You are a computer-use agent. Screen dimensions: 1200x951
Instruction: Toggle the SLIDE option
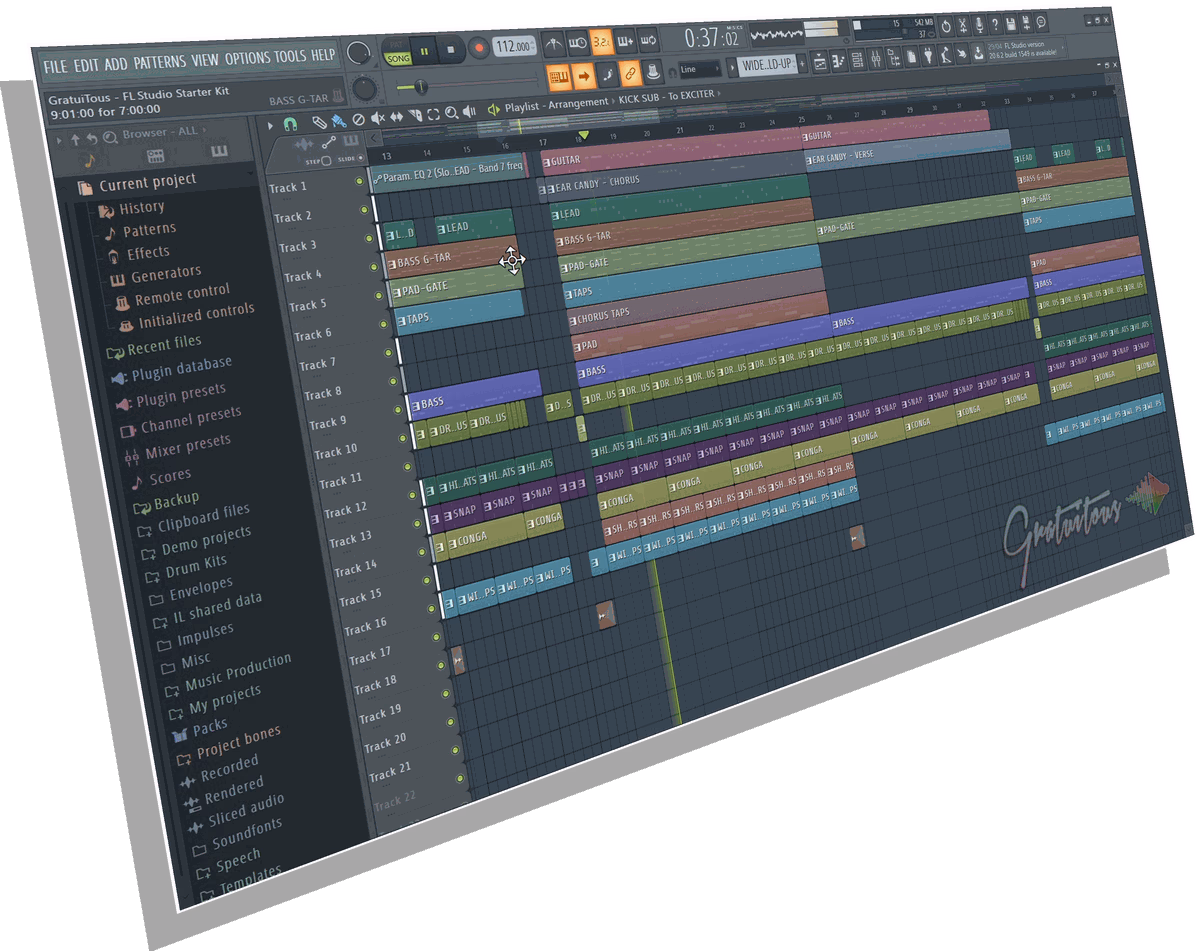pyautogui.click(x=360, y=158)
